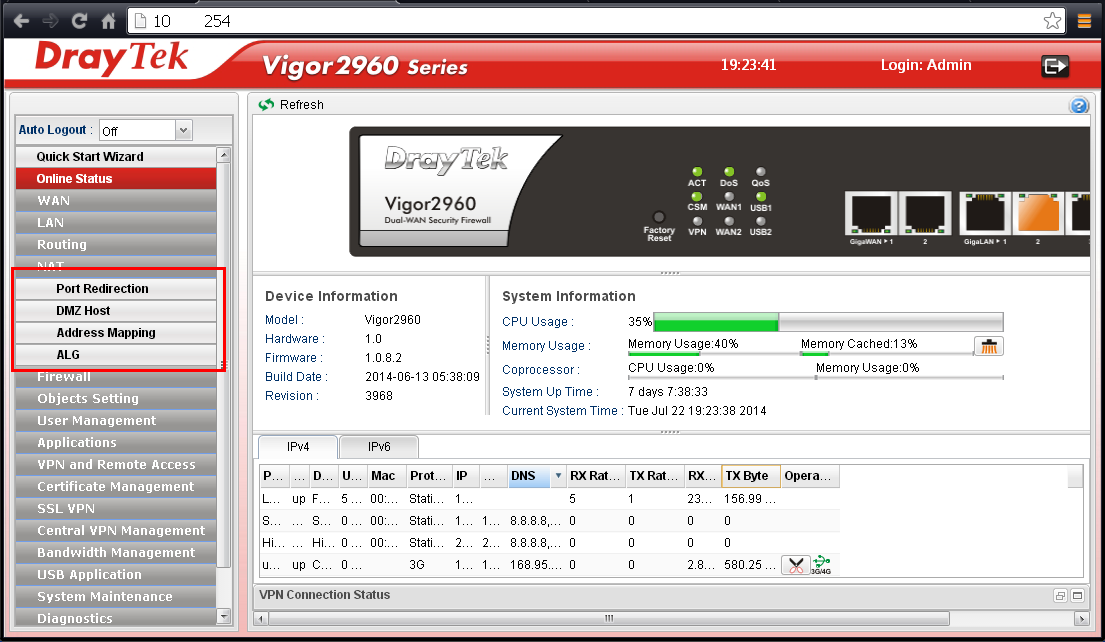This screenshot has height=642, width=1105.
Task: Click the memory cleanup icon beside Memory Cached
Action: click(x=989, y=346)
